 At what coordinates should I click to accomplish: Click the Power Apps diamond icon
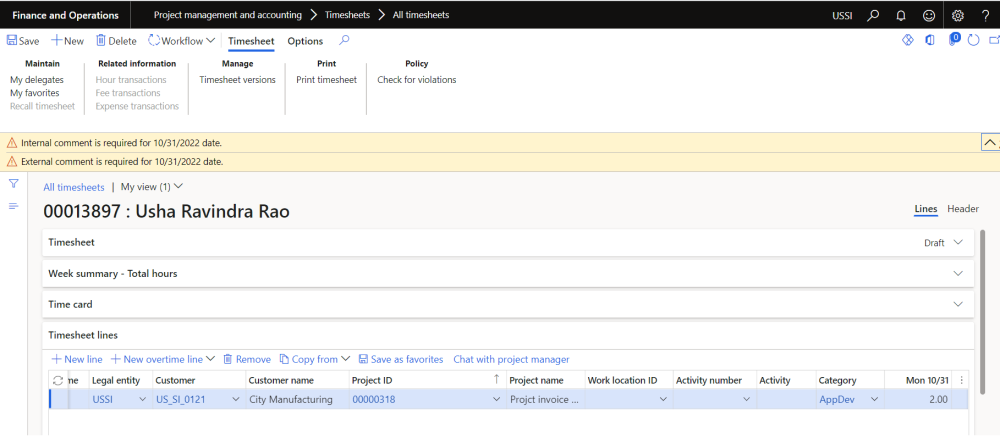(x=908, y=41)
